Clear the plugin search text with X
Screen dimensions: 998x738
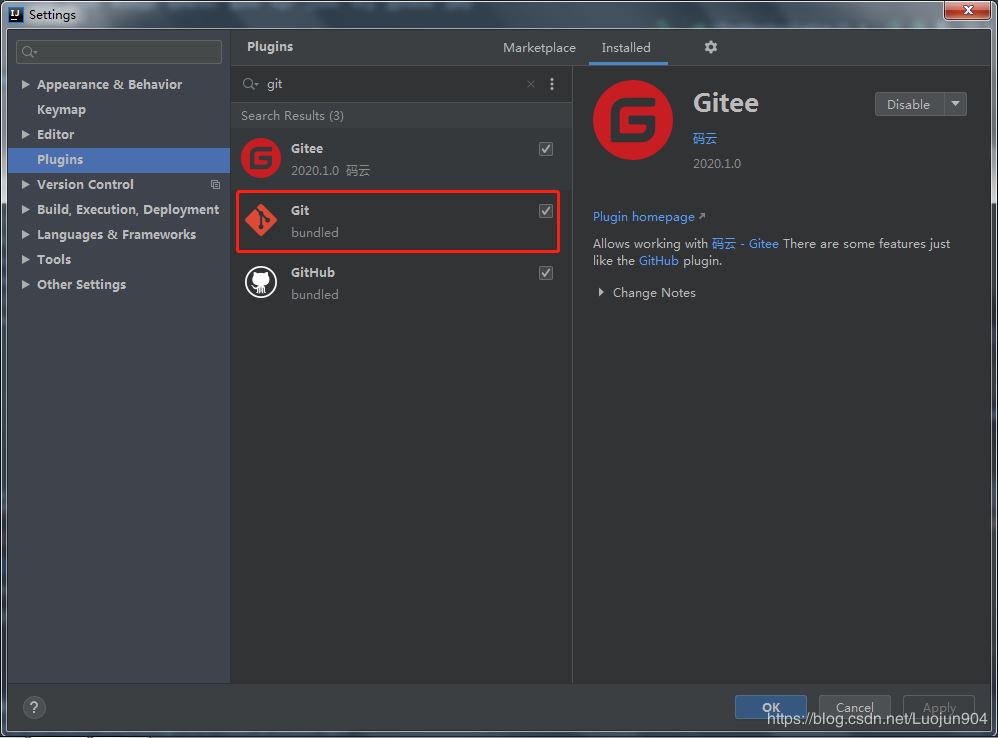pos(530,84)
